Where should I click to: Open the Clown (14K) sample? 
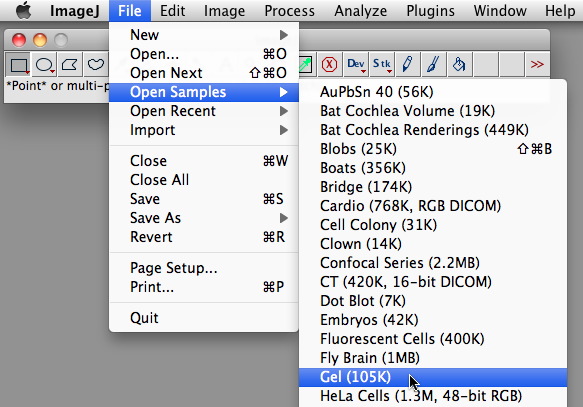[433, 244]
